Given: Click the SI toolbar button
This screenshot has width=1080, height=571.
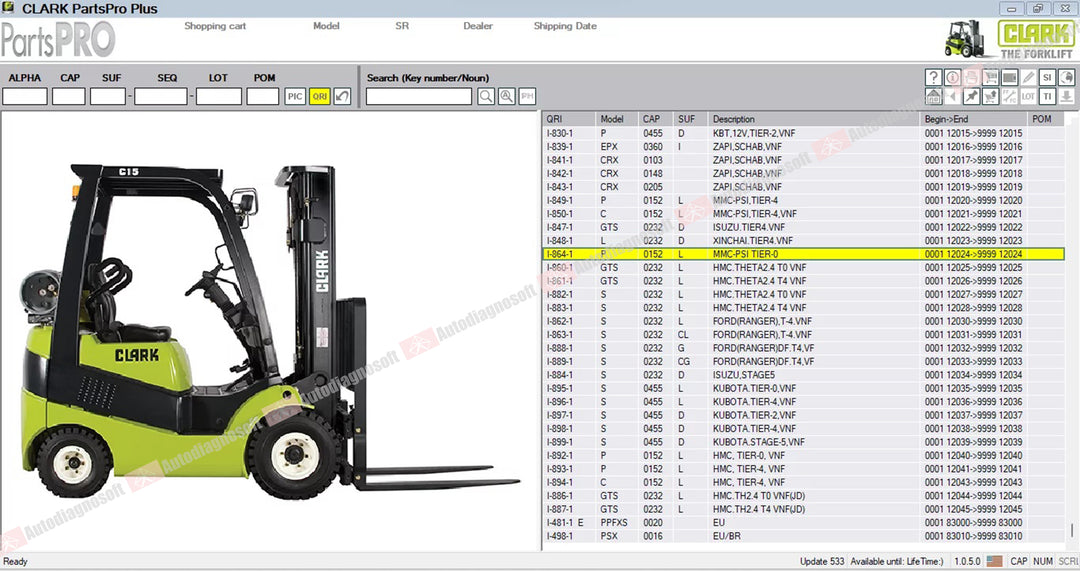Looking at the screenshot, I should pos(1047,77).
